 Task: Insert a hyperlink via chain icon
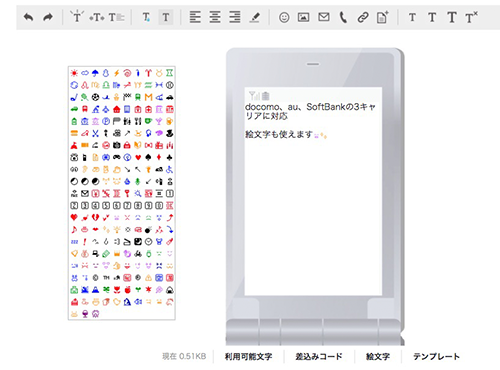click(363, 17)
